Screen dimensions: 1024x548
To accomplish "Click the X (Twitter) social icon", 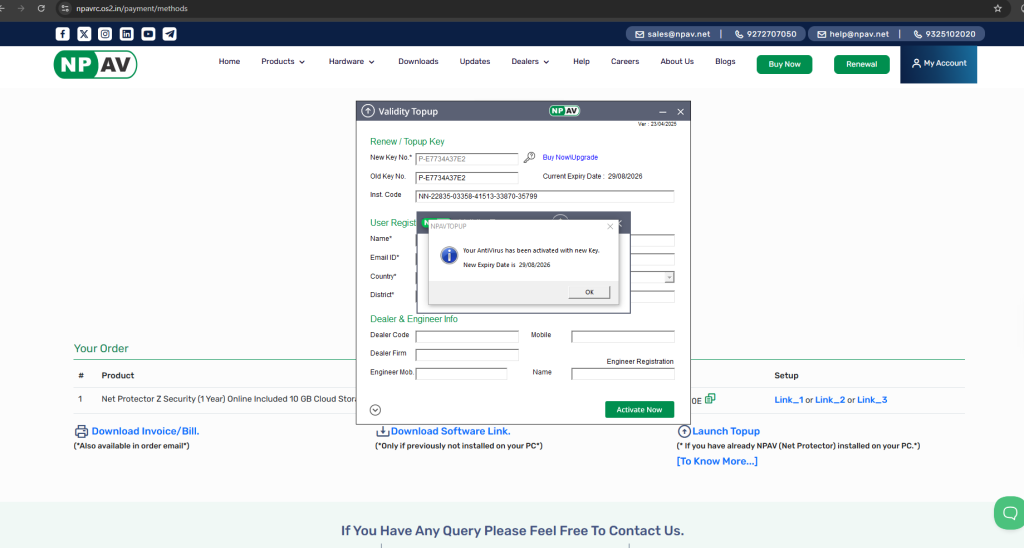I will [x=84, y=33].
